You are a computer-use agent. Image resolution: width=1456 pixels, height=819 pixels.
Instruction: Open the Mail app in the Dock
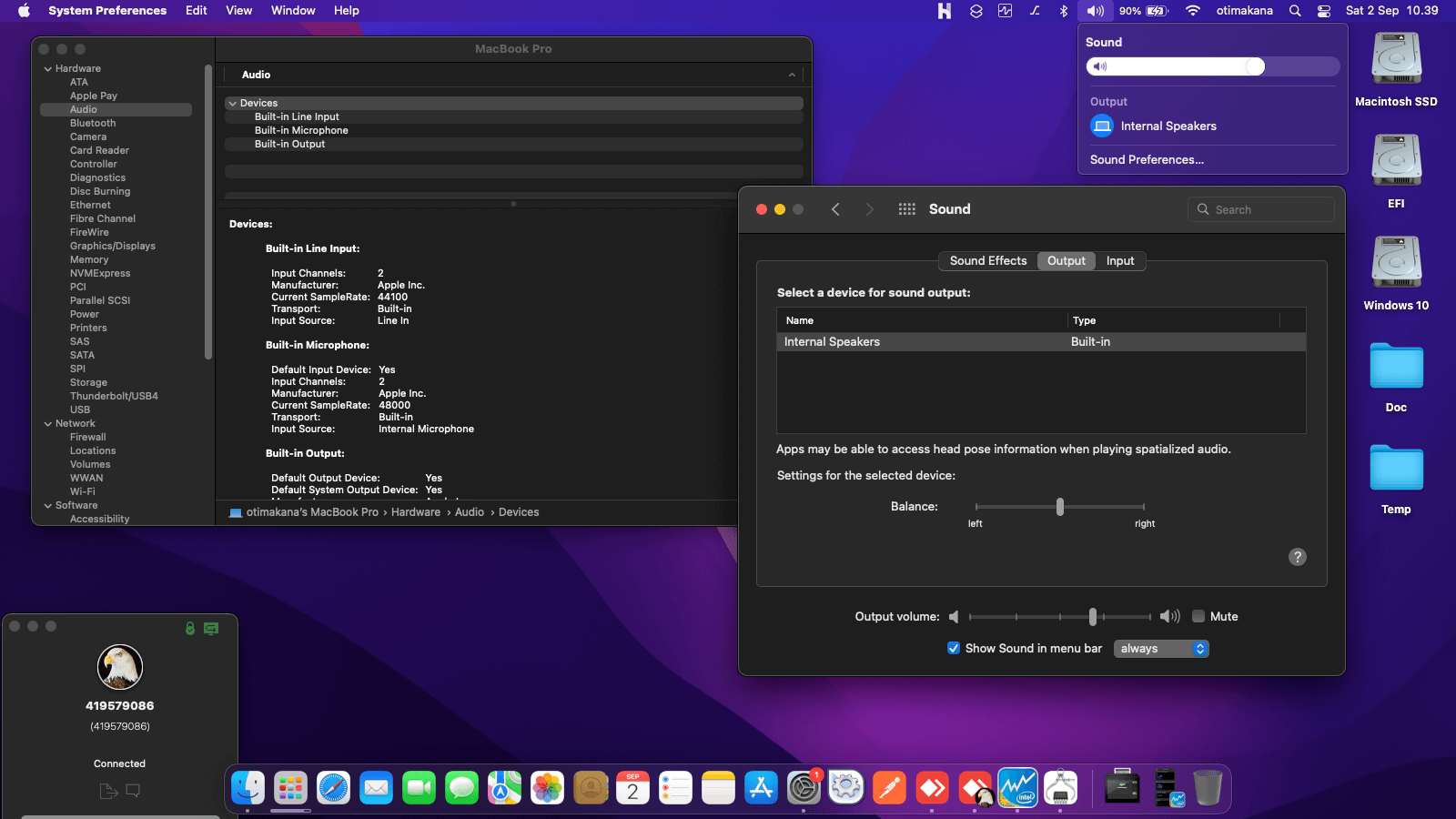pyautogui.click(x=376, y=788)
